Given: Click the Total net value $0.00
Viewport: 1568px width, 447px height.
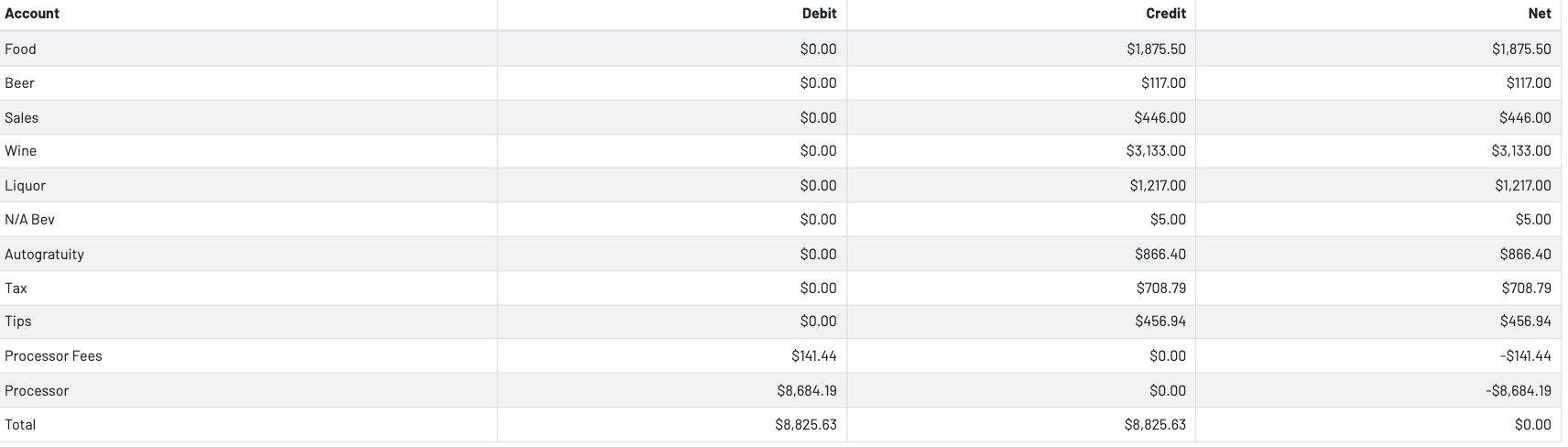Looking at the screenshot, I should [x=1532, y=425].
